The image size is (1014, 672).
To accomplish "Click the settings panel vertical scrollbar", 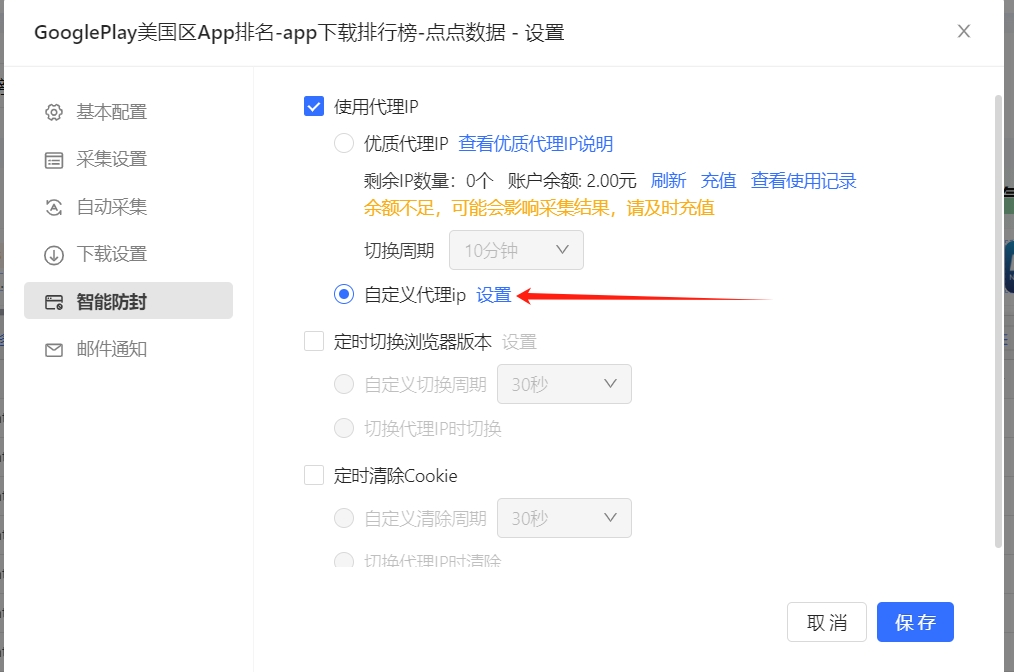I will 998,321.
